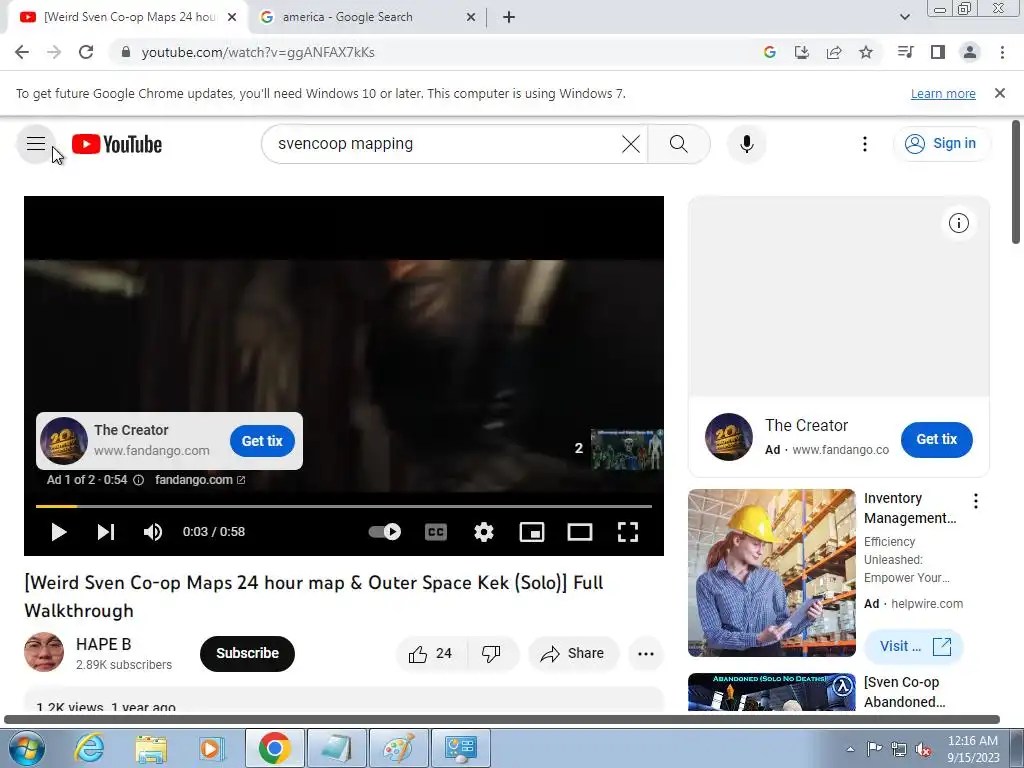Click Learn more about Chrome updates

click(x=943, y=93)
